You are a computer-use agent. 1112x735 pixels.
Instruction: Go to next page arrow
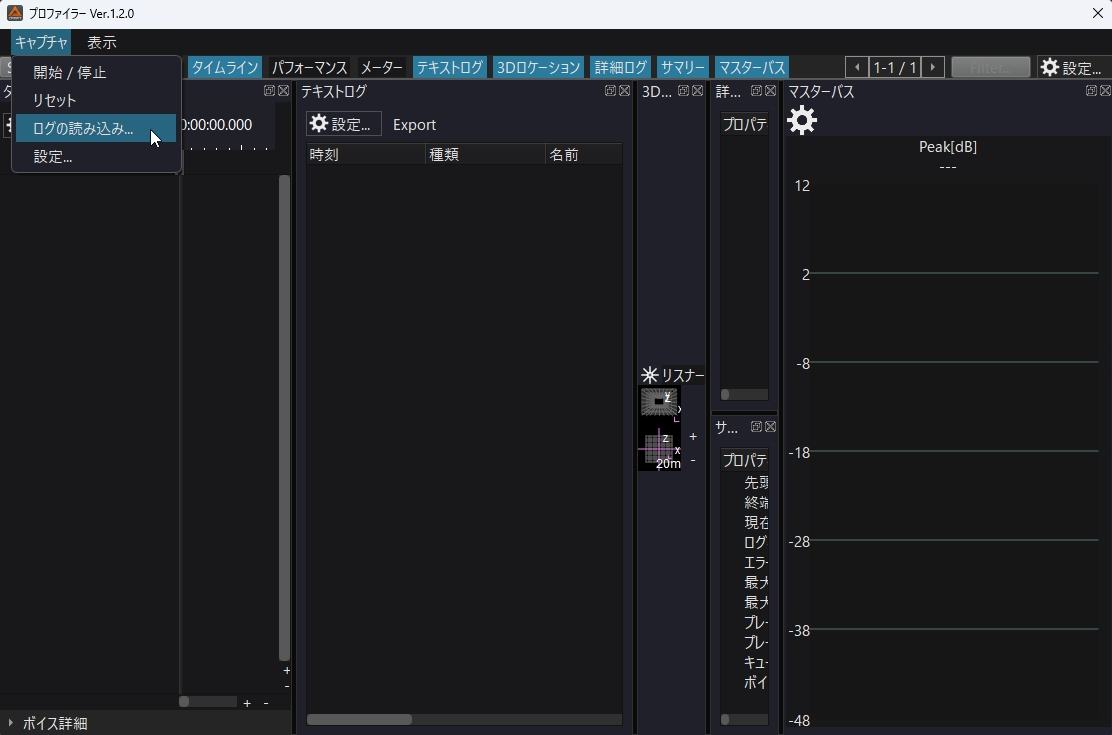pyautogui.click(x=933, y=67)
